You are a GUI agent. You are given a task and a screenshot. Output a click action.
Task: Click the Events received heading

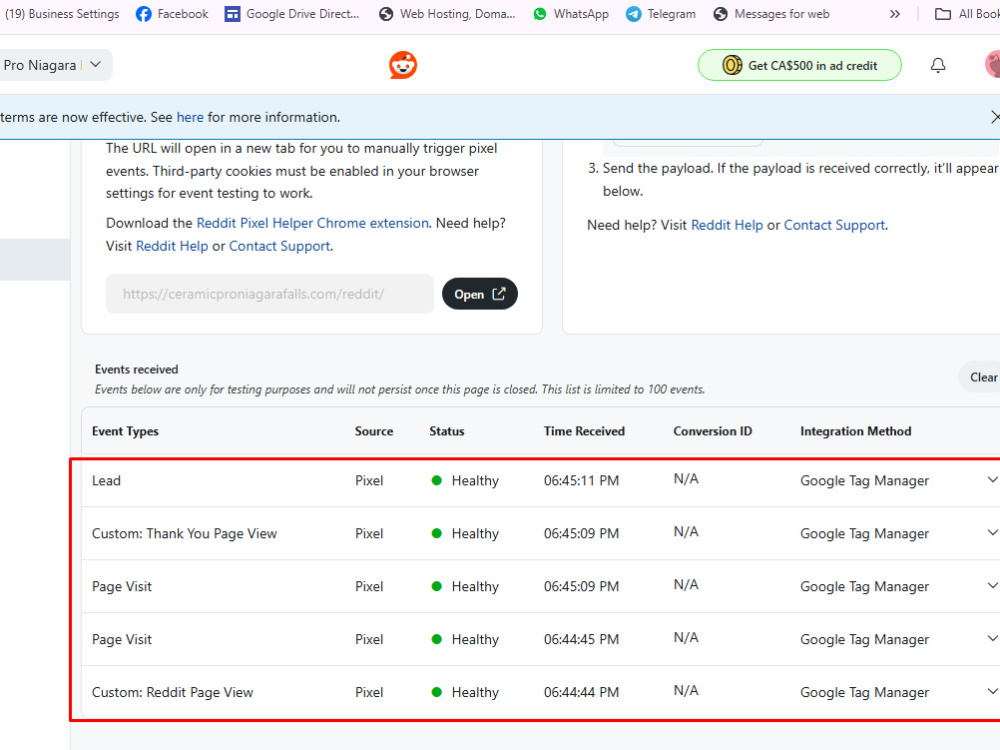point(136,370)
